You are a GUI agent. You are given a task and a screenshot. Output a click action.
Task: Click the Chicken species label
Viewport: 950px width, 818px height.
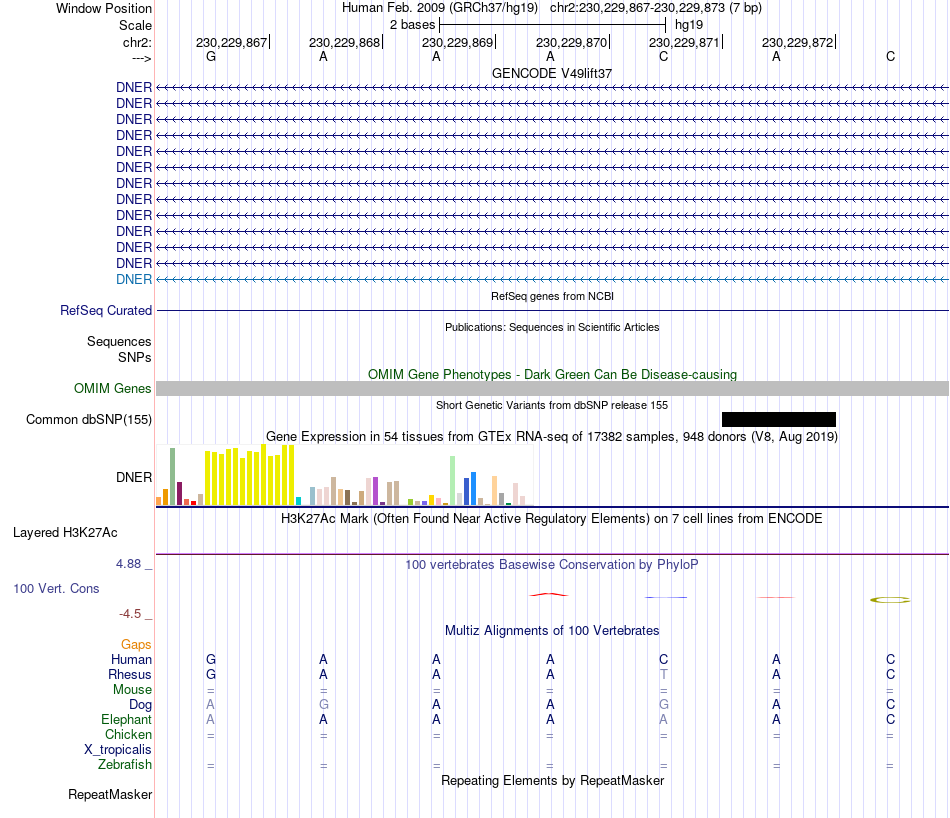pos(128,734)
